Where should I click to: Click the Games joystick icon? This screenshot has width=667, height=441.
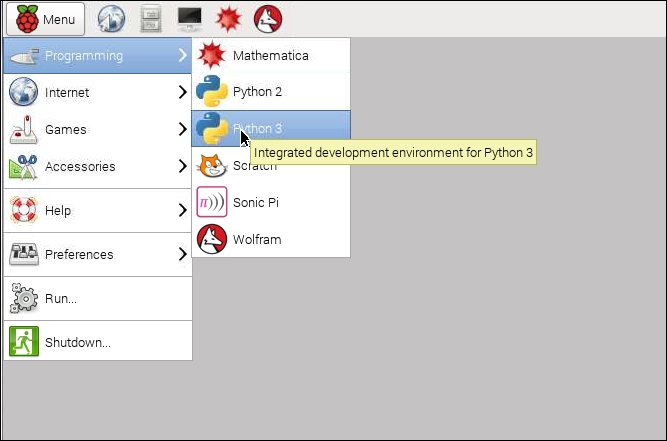pyautogui.click(x=24, y=129)
